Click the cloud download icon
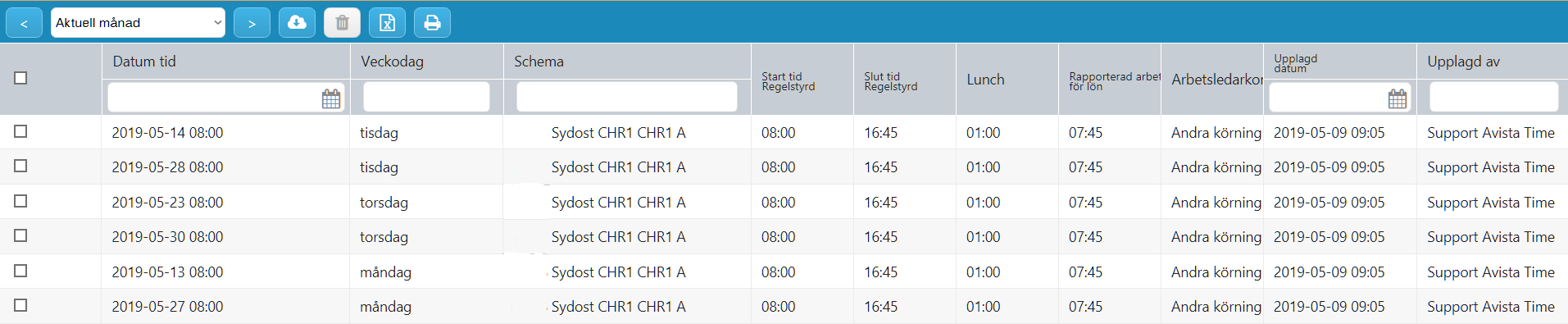Viewport: 1568px width, 324px height. point(297,23)
